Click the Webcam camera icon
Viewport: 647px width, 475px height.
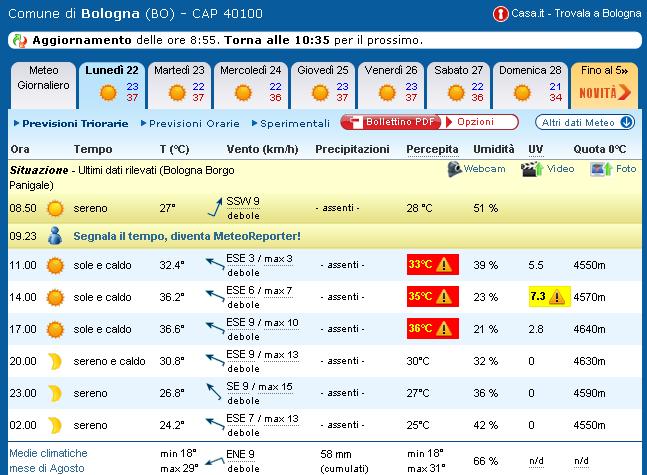pos(455,169)
